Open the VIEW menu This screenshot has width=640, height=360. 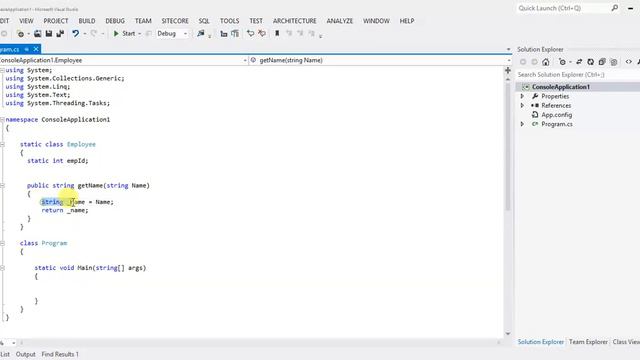(x=26, y=21)
